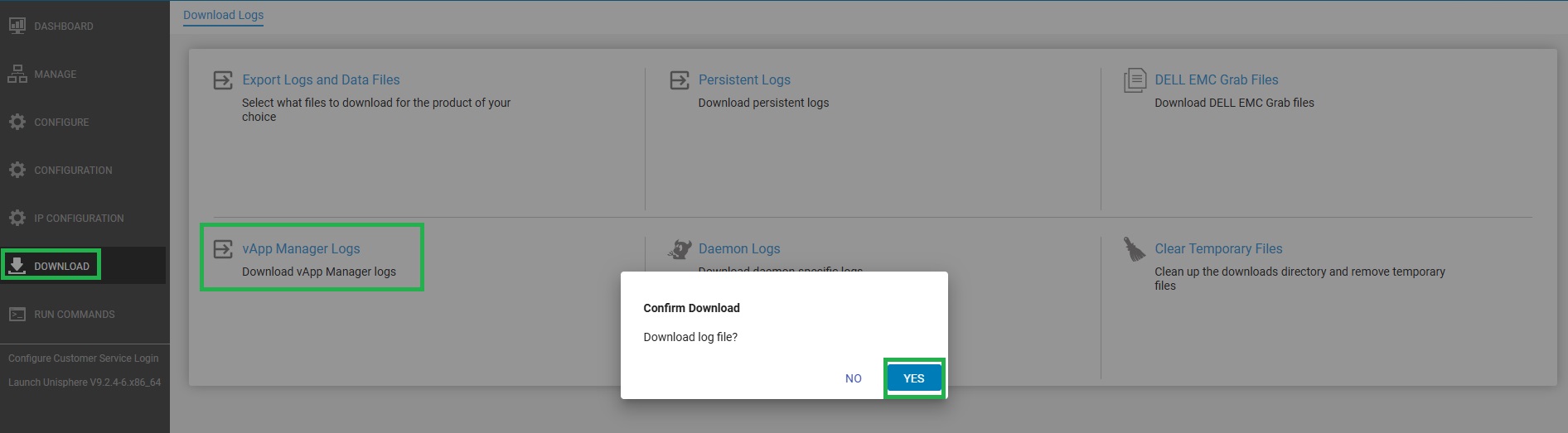This screenshot has height=433, width=1568.
Task: Click the Export Logs and Data Files icon
Action: tap(223, 80)
